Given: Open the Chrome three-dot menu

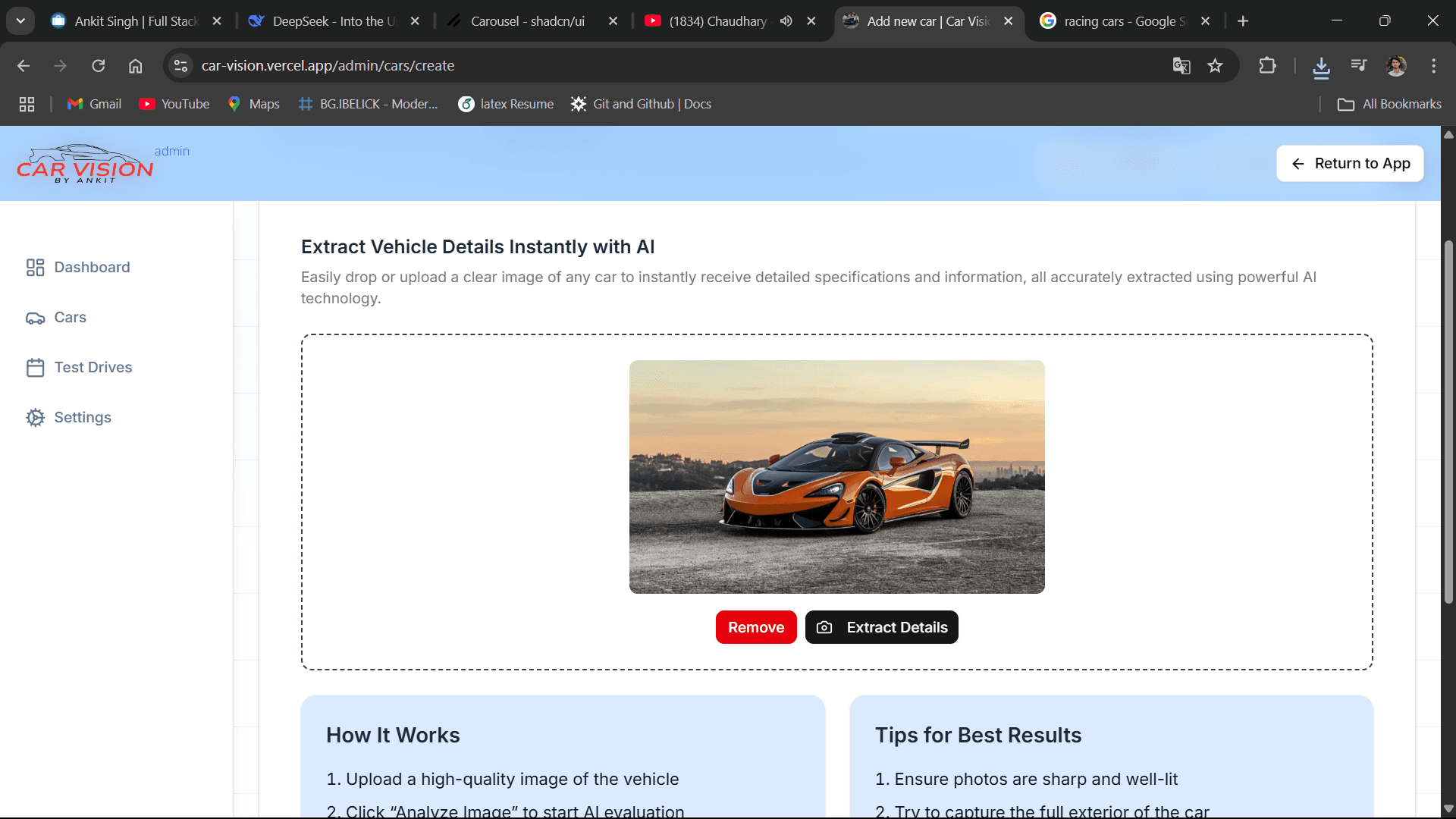Looking at the screenshot, I should point(1433,66).
